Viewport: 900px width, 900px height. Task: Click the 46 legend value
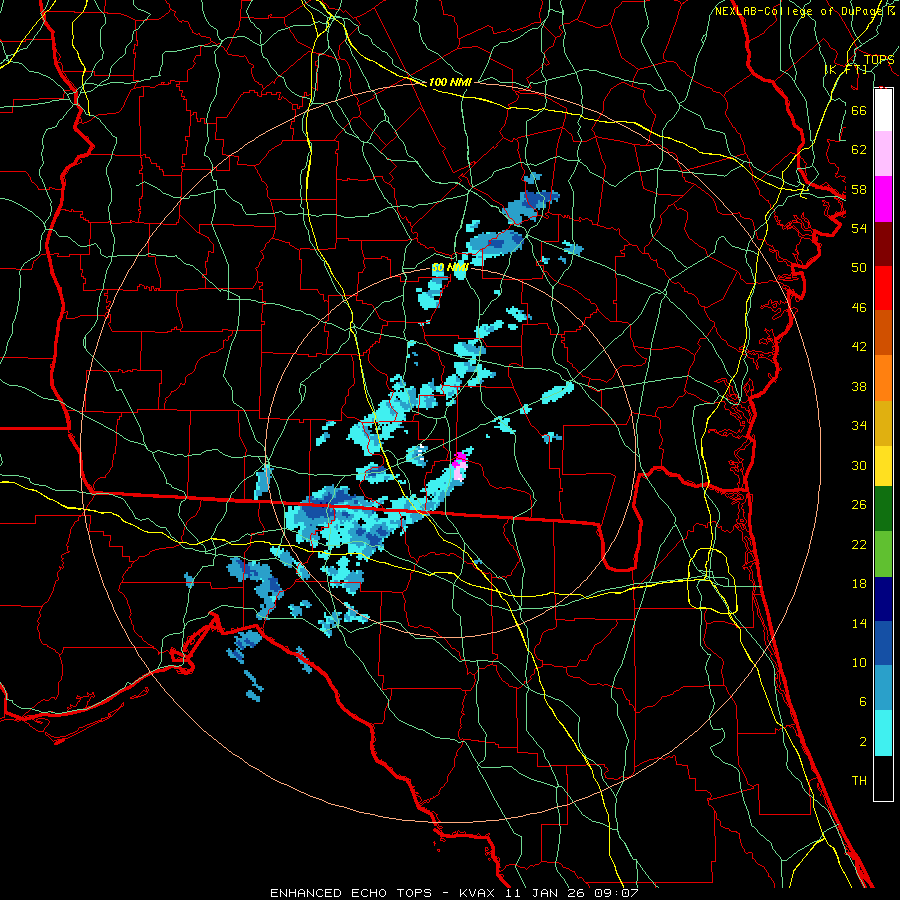tap(859, 308)
